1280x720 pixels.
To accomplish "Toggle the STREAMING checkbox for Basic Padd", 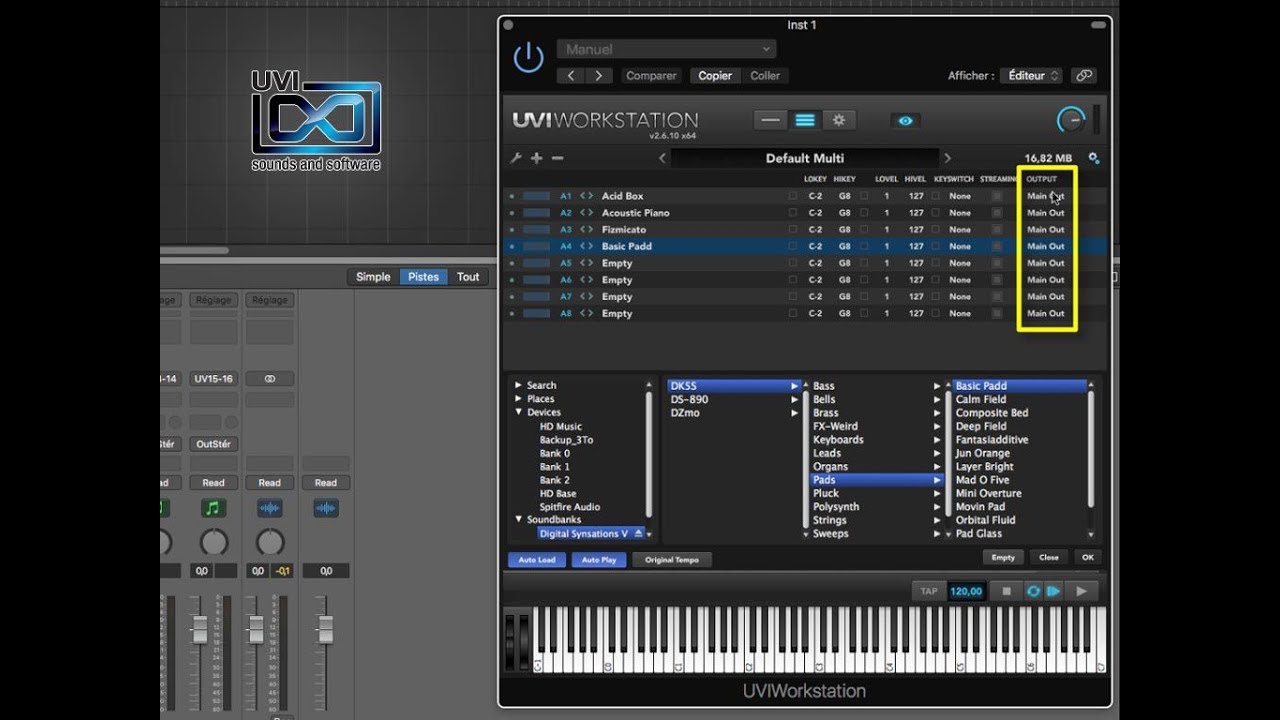I will (x=996, y=246).
